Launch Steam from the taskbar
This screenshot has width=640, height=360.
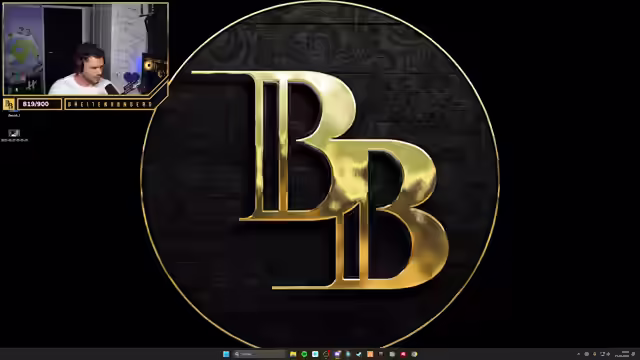pyautogui.click(x=359, y=354)
